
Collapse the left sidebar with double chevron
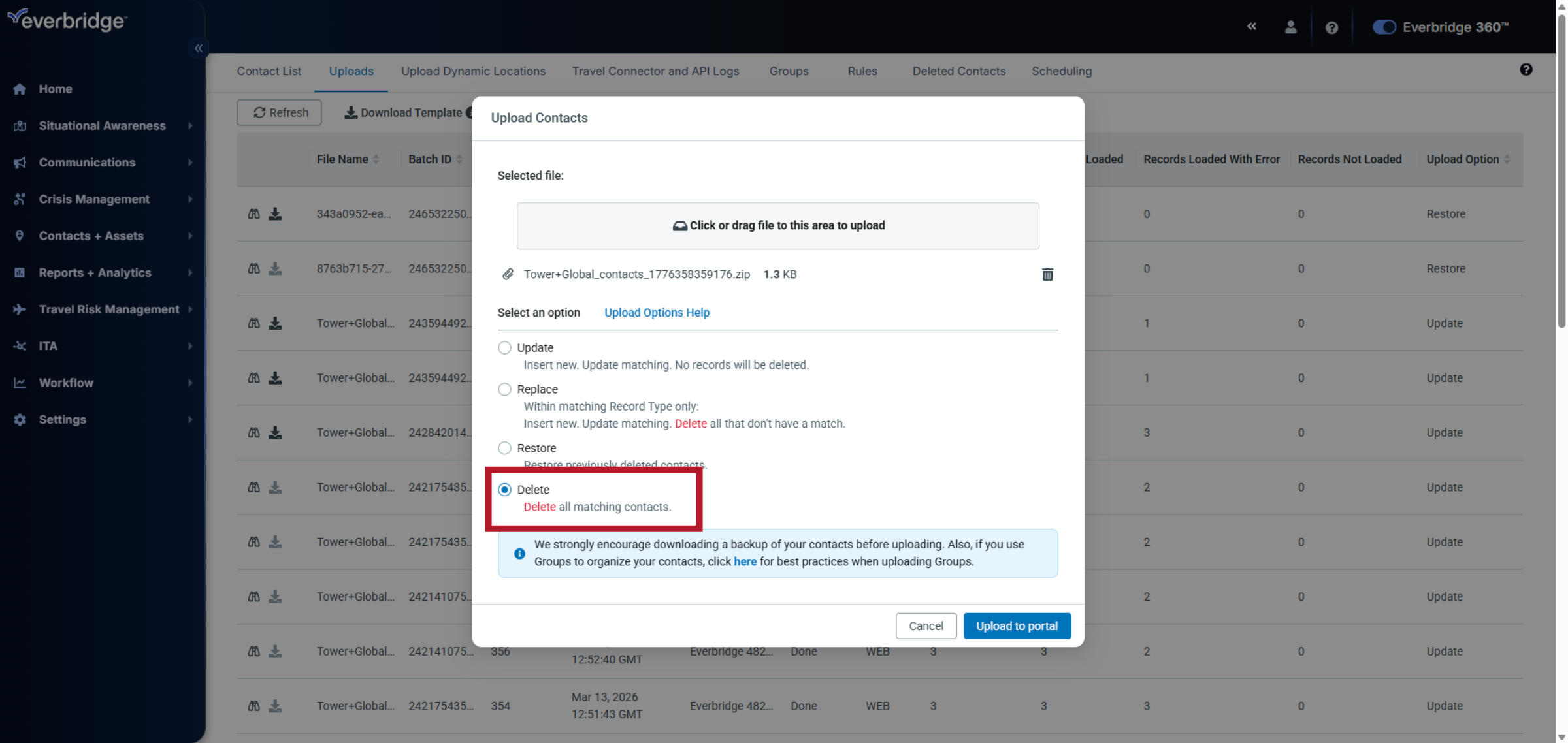199,48
